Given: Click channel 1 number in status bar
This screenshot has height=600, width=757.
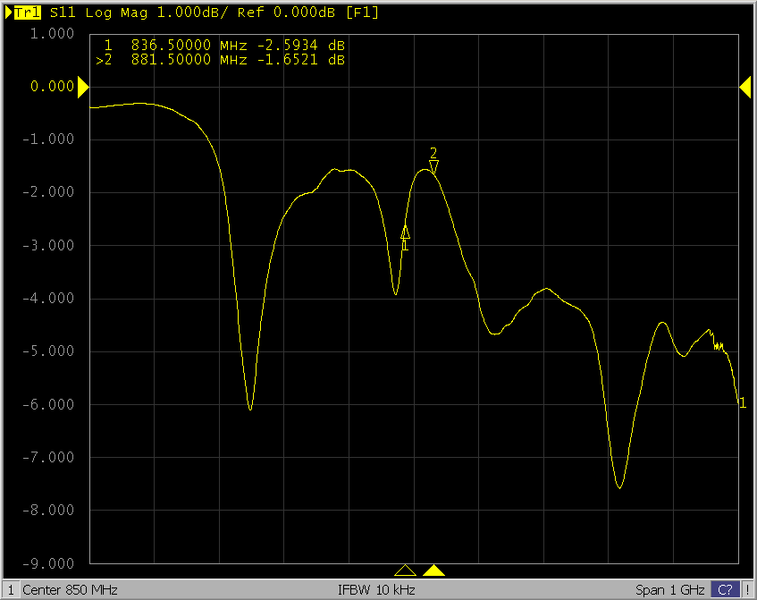Looking at the screenshot, I should click(x=11, y=590).
